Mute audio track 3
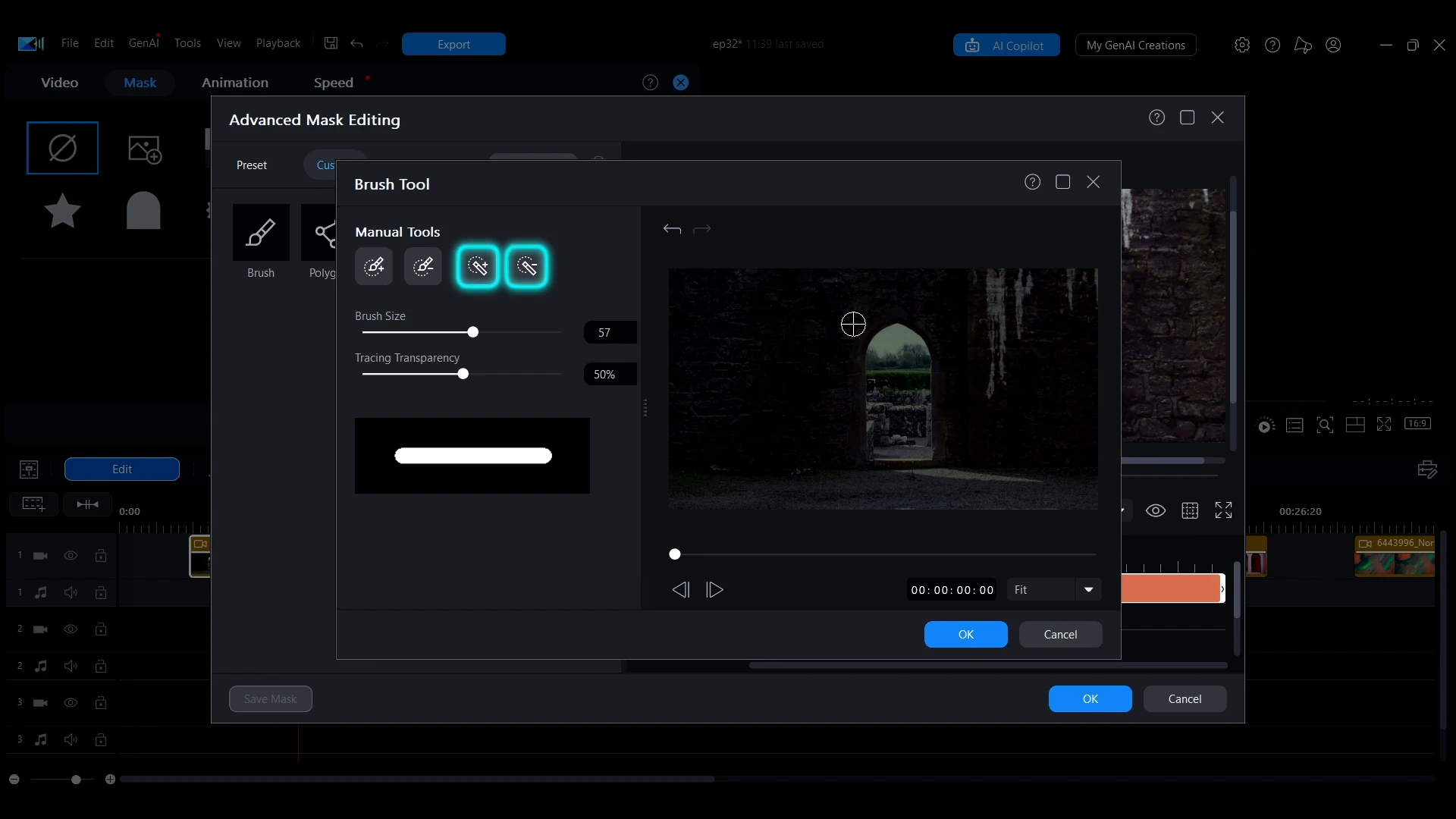The width and height of the screenshot is (1456, 819). [71, 739]
